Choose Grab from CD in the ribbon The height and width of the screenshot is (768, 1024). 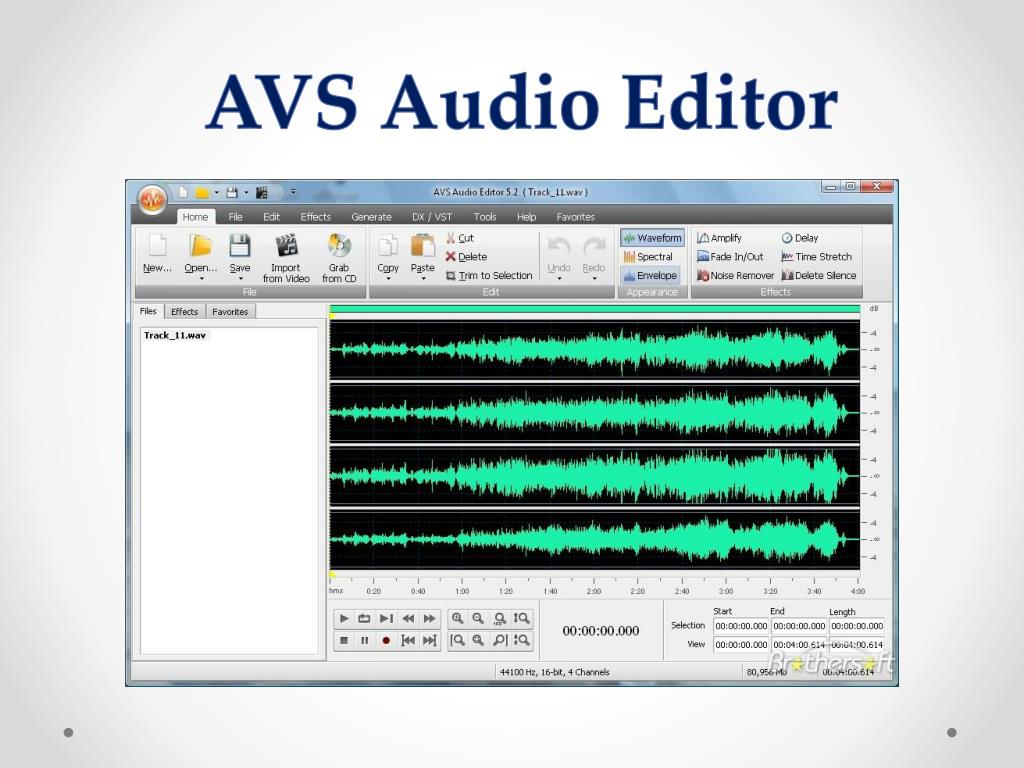(x=339, y=258)
